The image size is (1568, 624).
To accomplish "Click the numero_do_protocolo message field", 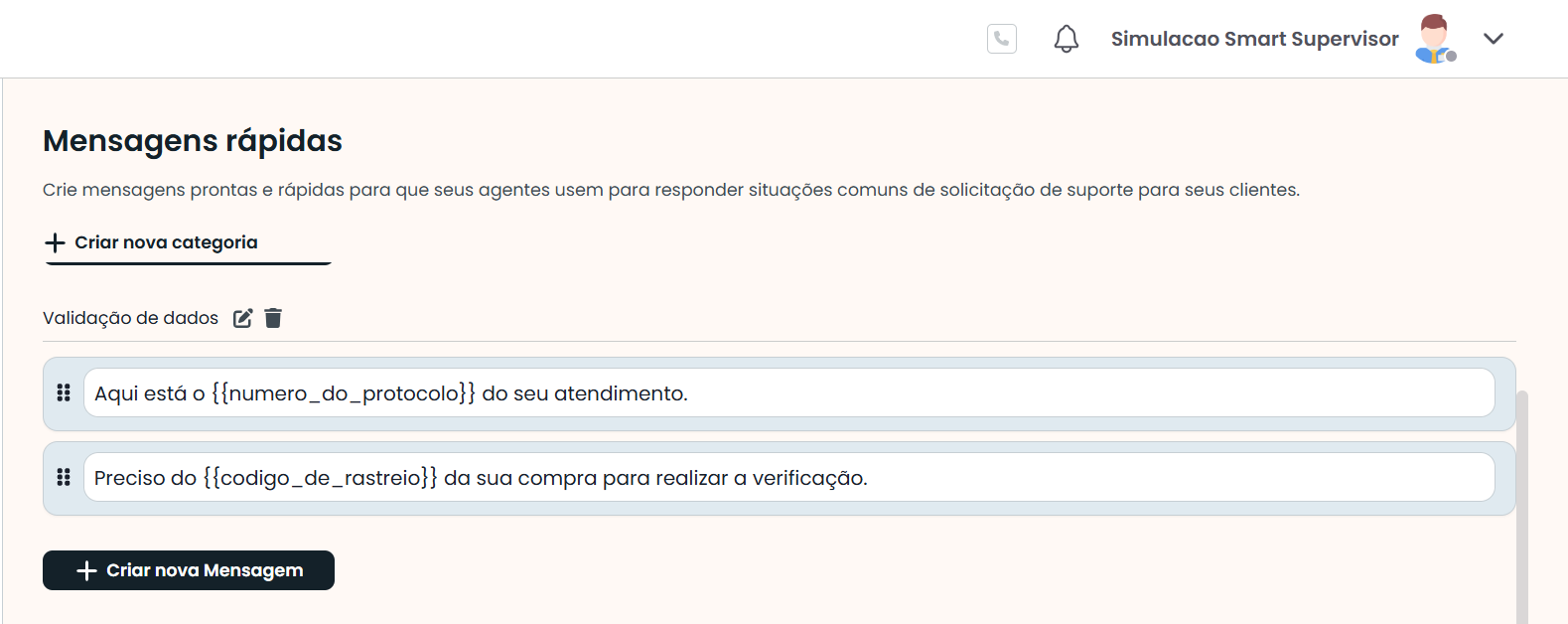I will [993, 393].
